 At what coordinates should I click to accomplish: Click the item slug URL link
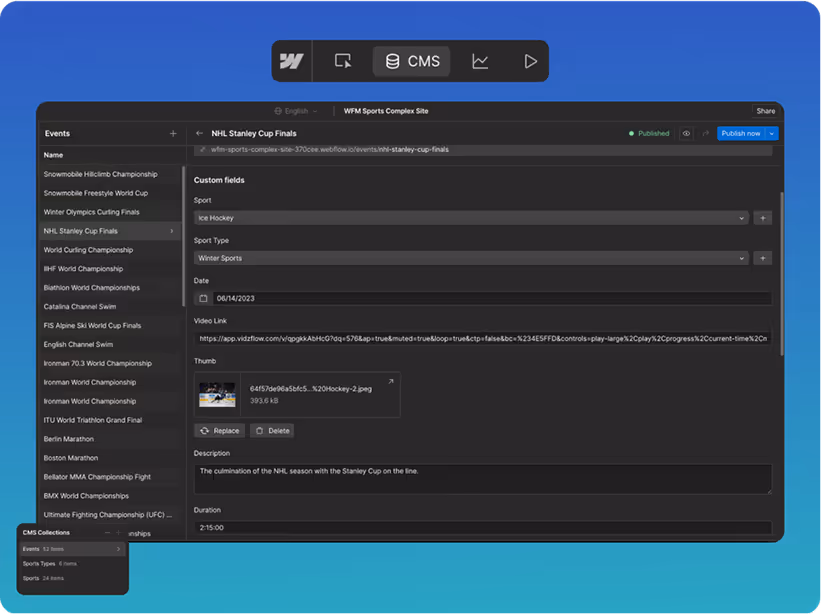[329, 150]
